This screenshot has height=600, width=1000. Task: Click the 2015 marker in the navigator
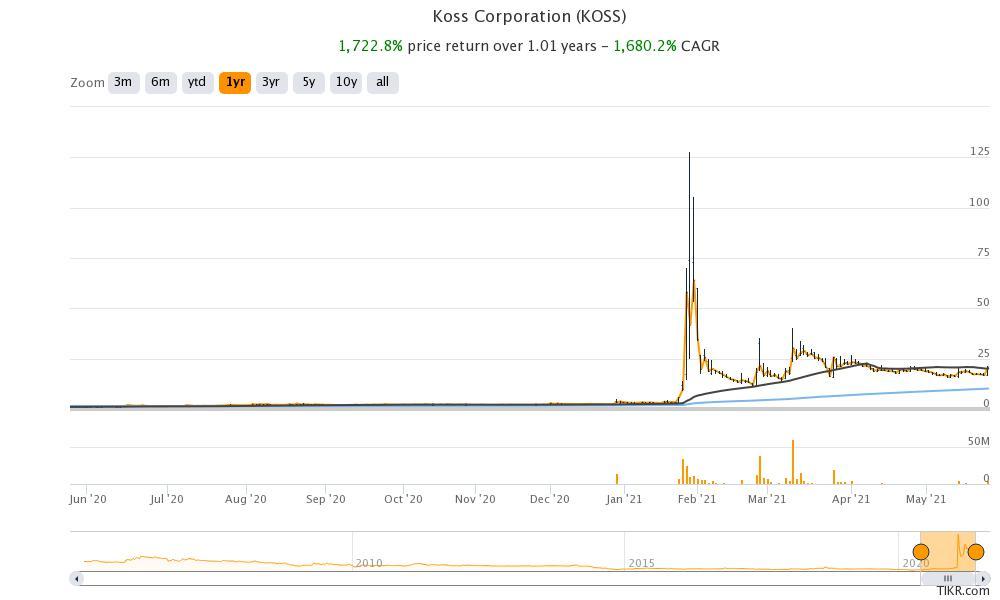[642, 563]
